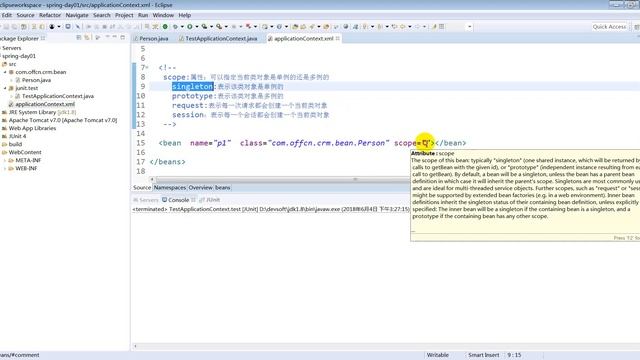640x360 pixels.
Task: Toggle Link with Editor in Package Explorer
Action: point(87,38)
